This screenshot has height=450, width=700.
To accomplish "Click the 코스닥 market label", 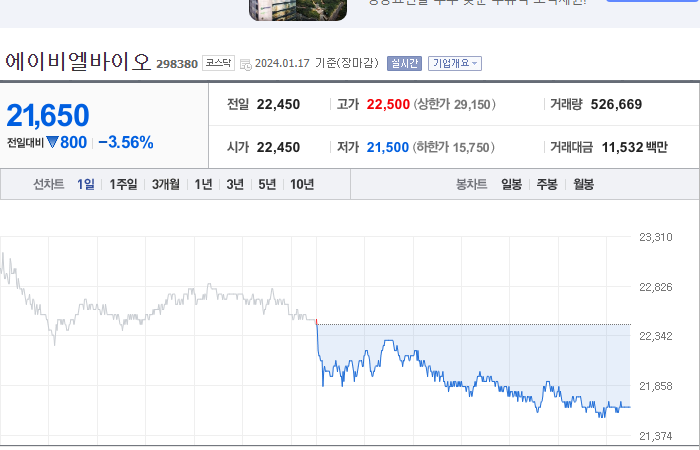I will click(218, 63).
